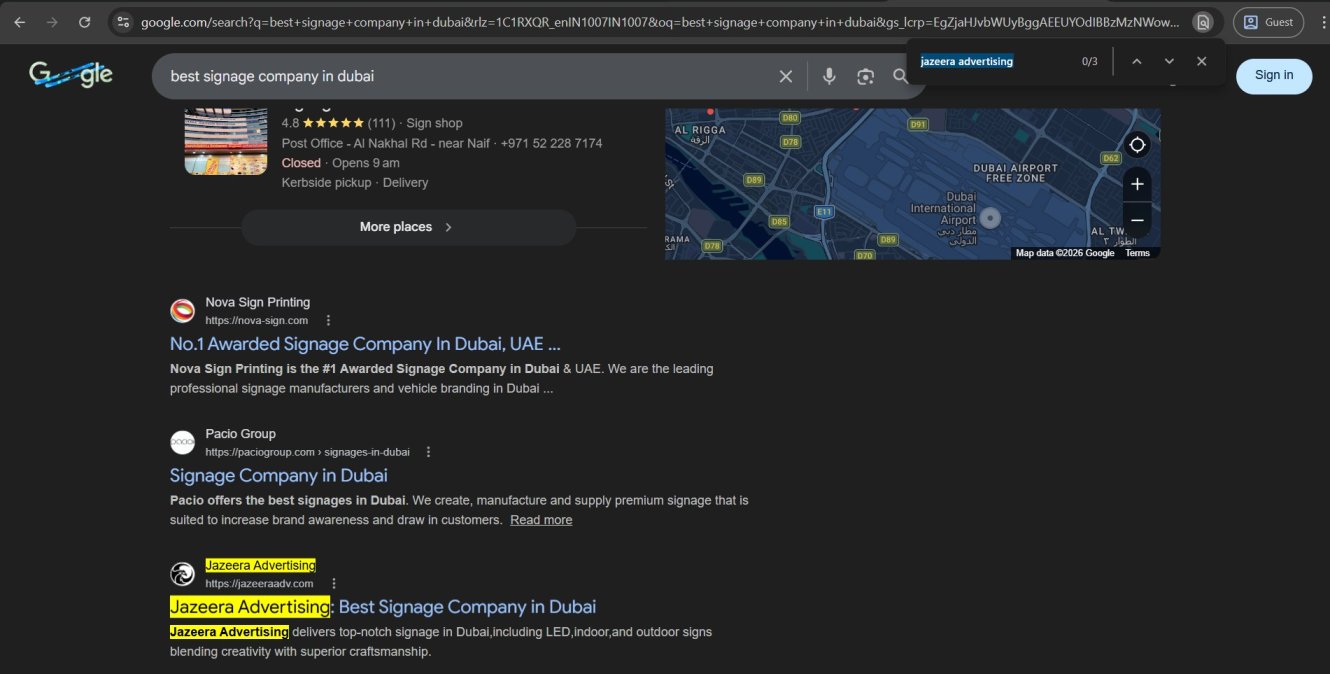The height and width of the screenshot is (674, 1330).
Task: Open options menu for Pacio Group result
Action: (429, 452)
